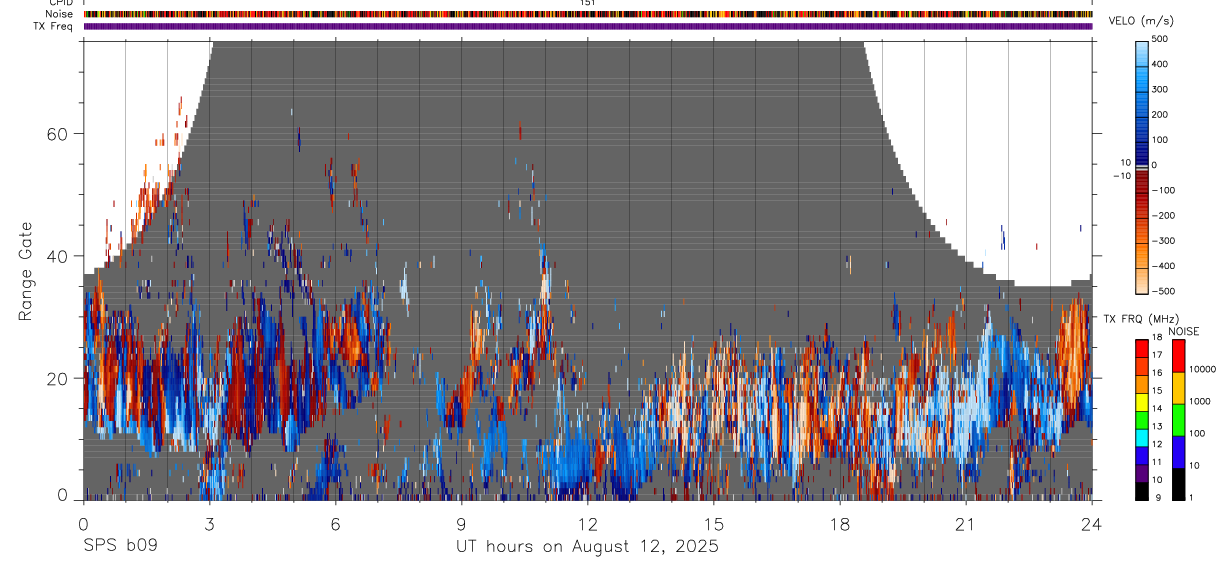Click green swatch in NOISE legend
The image size is (1228, 567).
click(x=1179, y=419)
